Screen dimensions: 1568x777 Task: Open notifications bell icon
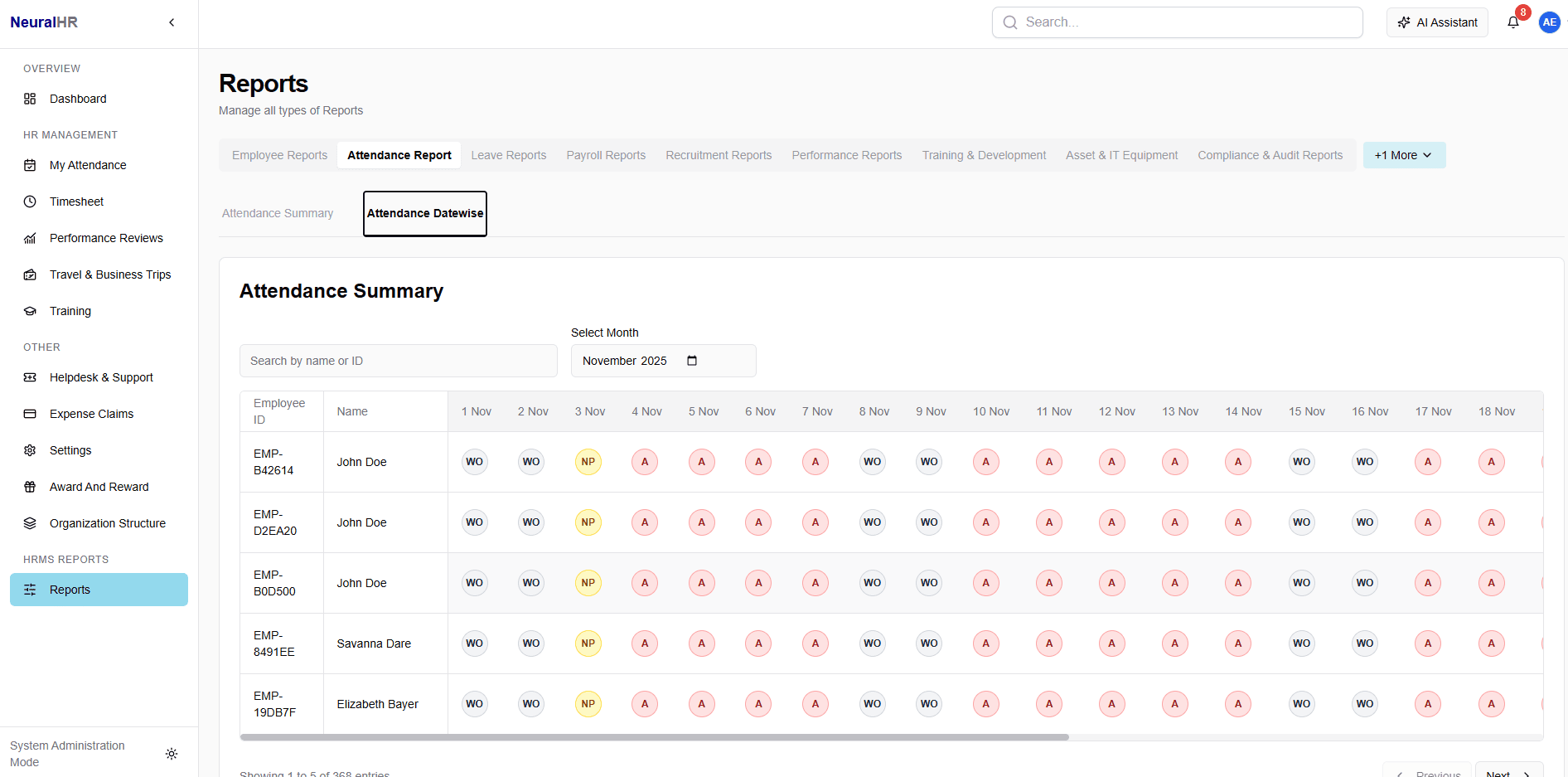click(1513, 22)
